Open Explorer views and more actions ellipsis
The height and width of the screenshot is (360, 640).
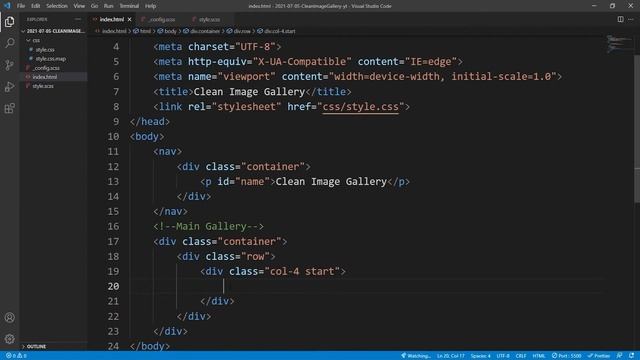pos(78,19)
